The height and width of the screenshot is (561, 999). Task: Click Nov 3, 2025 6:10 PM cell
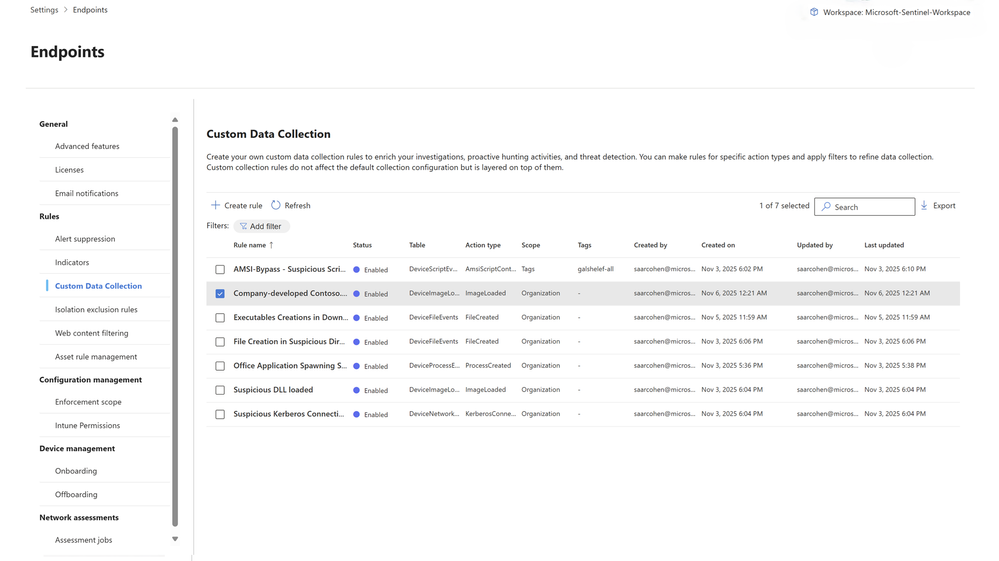coord(895,269)
